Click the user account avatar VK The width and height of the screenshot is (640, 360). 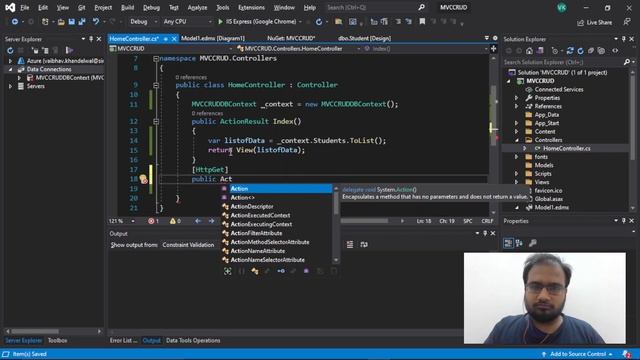(562, 7)
